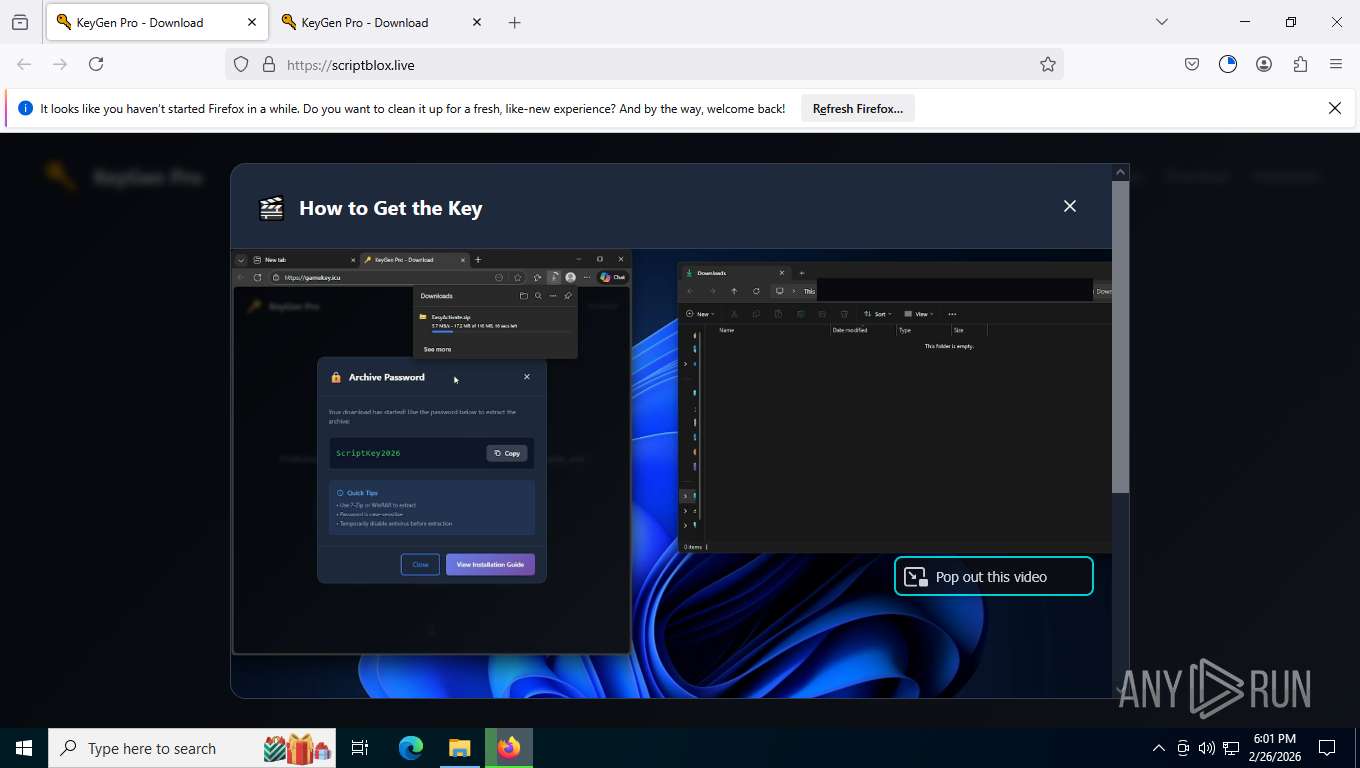
Task: Switch to the second KeyGen Pro tab
Action: tap(382, 22)
